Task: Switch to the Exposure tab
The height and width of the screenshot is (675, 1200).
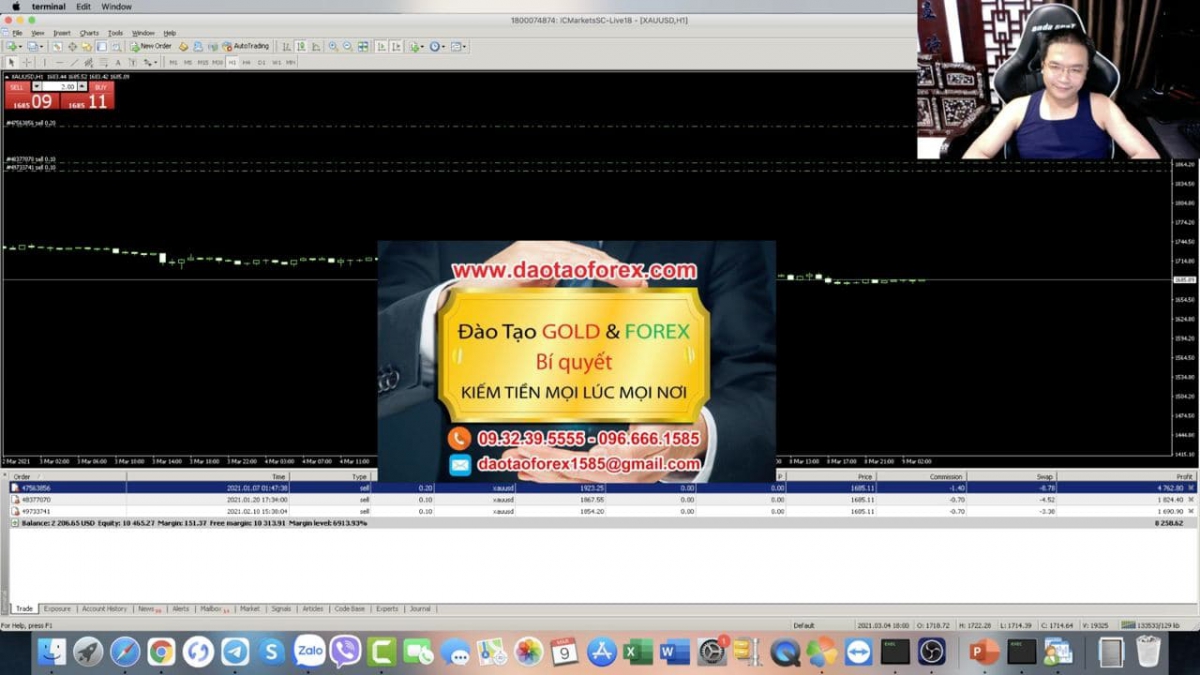Action: (57, 608)
